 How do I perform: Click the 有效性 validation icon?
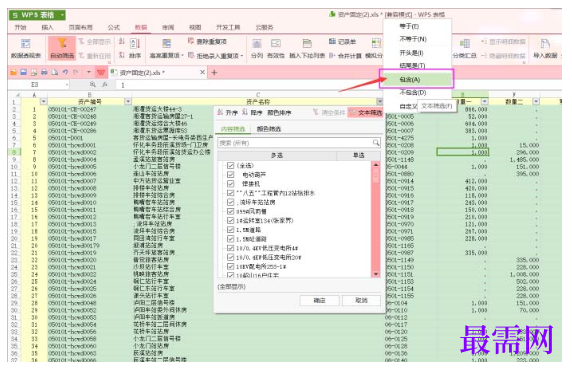(x=276, y=43)
